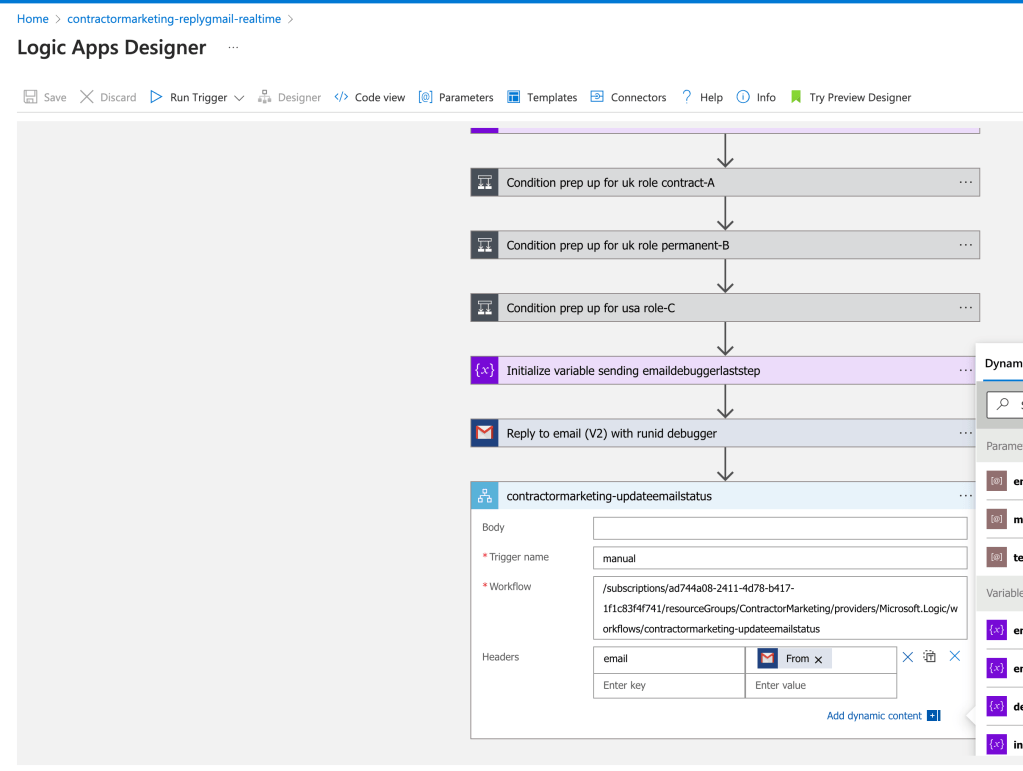Open menu for contractormarketing-updateemailstatus action
Image resolution: width=1023 pixels, height=771 pixels.
tap(966, 496)
